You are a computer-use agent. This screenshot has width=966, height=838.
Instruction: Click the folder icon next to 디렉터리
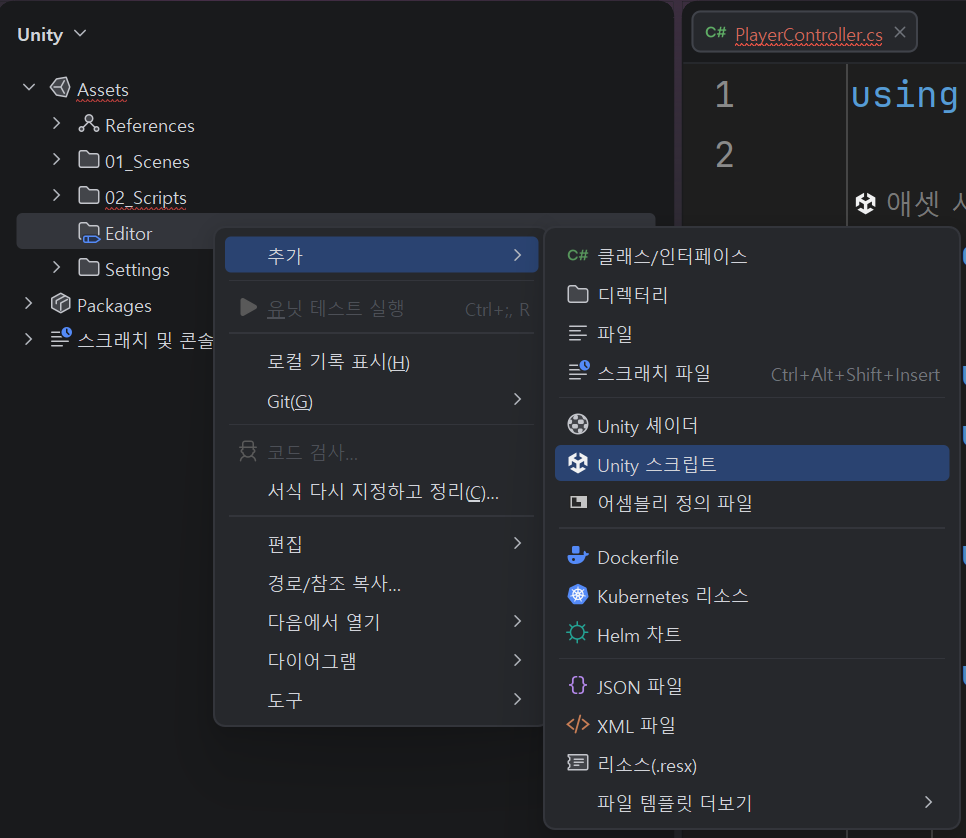(577, 295)
